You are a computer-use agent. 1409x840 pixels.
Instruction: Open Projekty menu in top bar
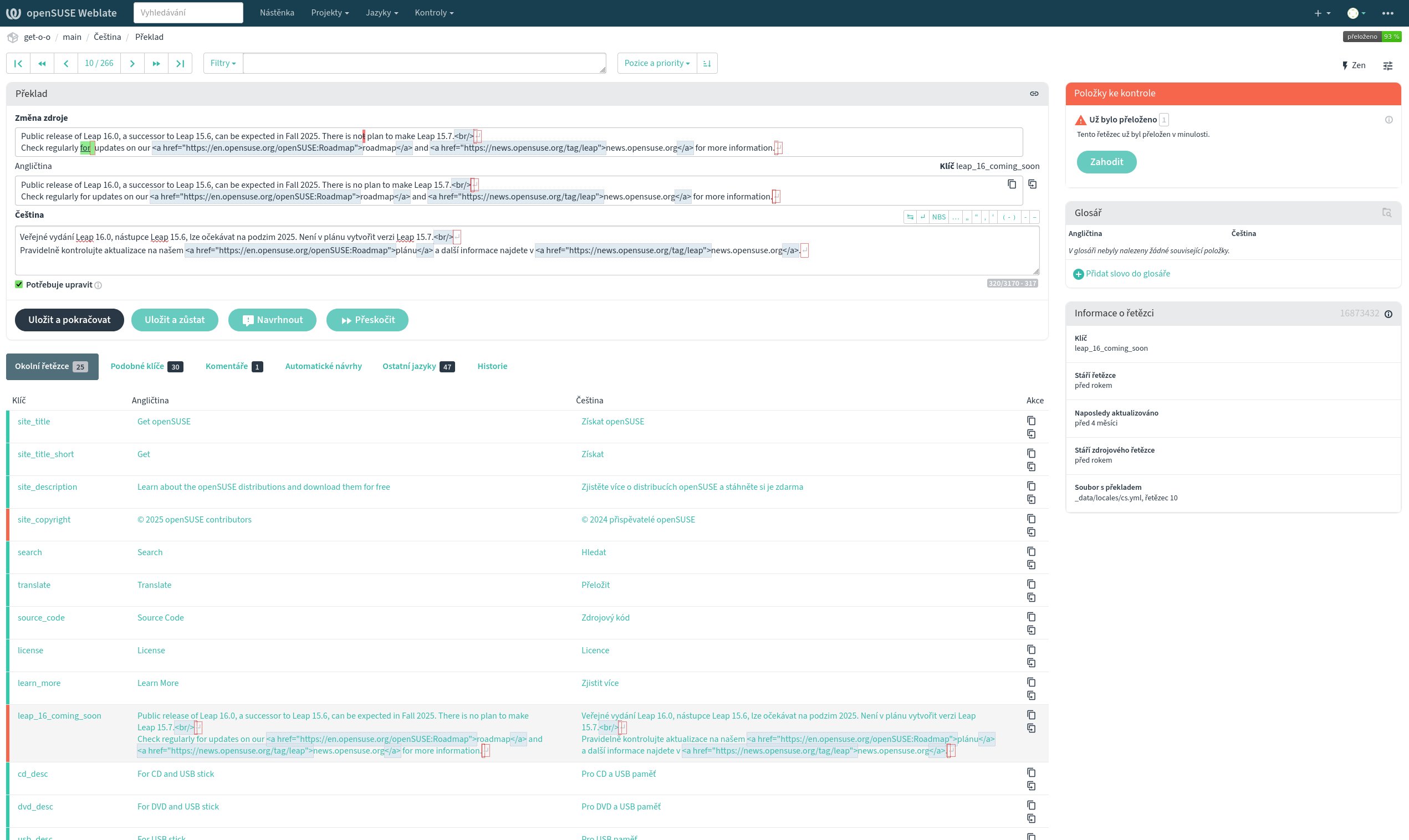click(329, 12)
